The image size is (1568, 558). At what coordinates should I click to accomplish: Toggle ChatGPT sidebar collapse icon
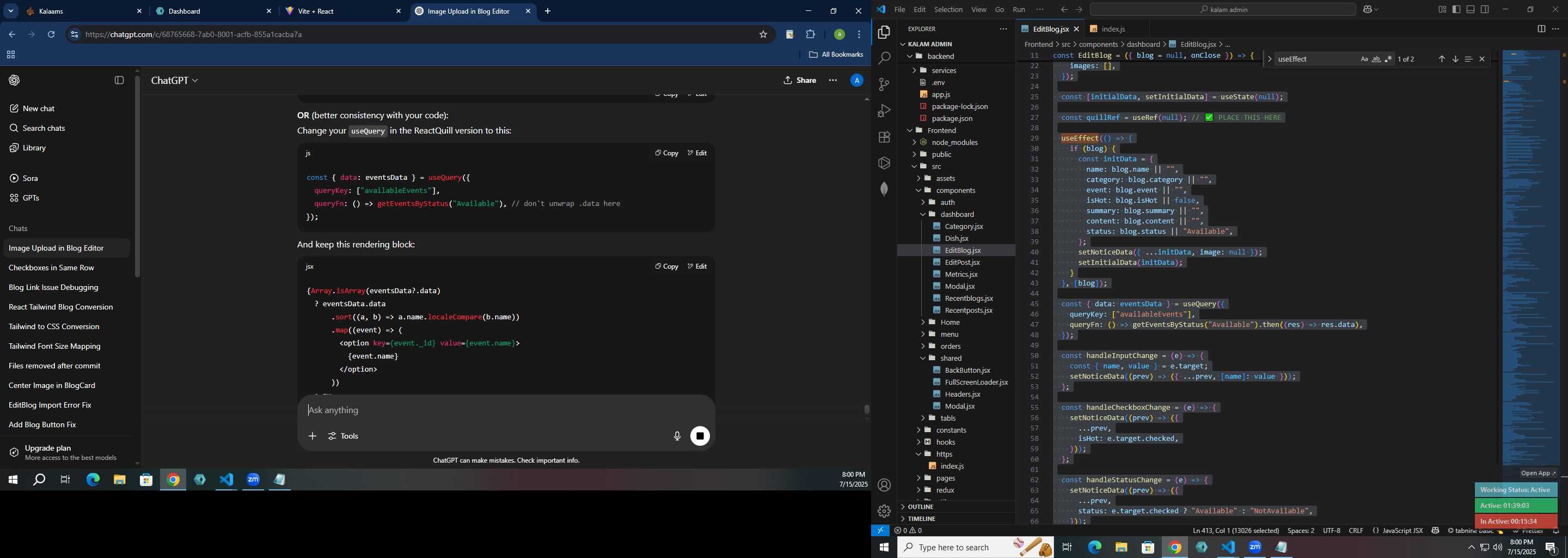pyautogui.click(x=119, y=81)
